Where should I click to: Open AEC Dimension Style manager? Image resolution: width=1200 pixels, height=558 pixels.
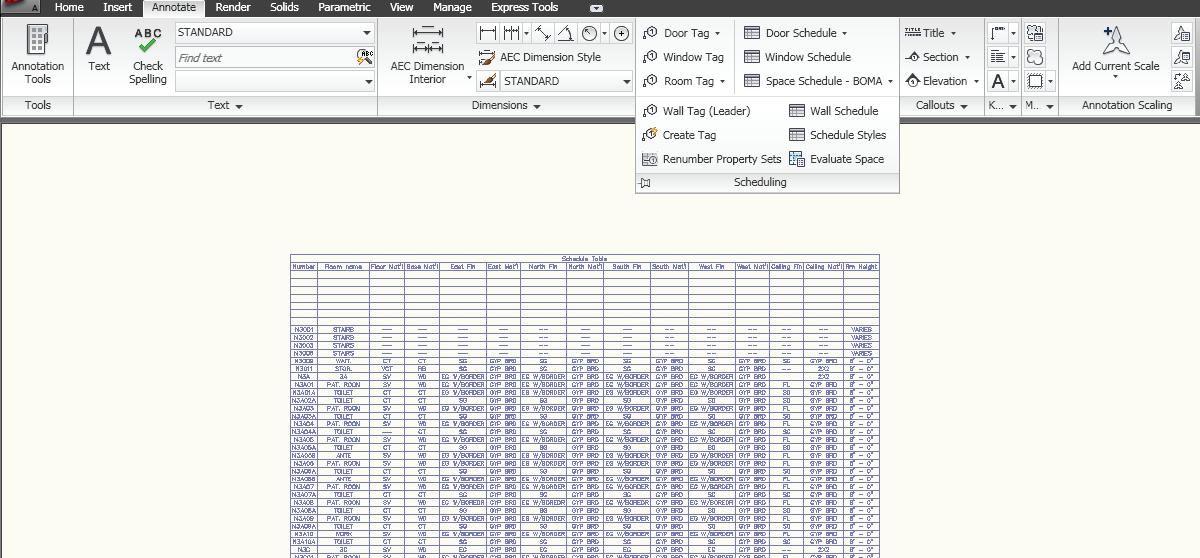click(x=540, y=57)
